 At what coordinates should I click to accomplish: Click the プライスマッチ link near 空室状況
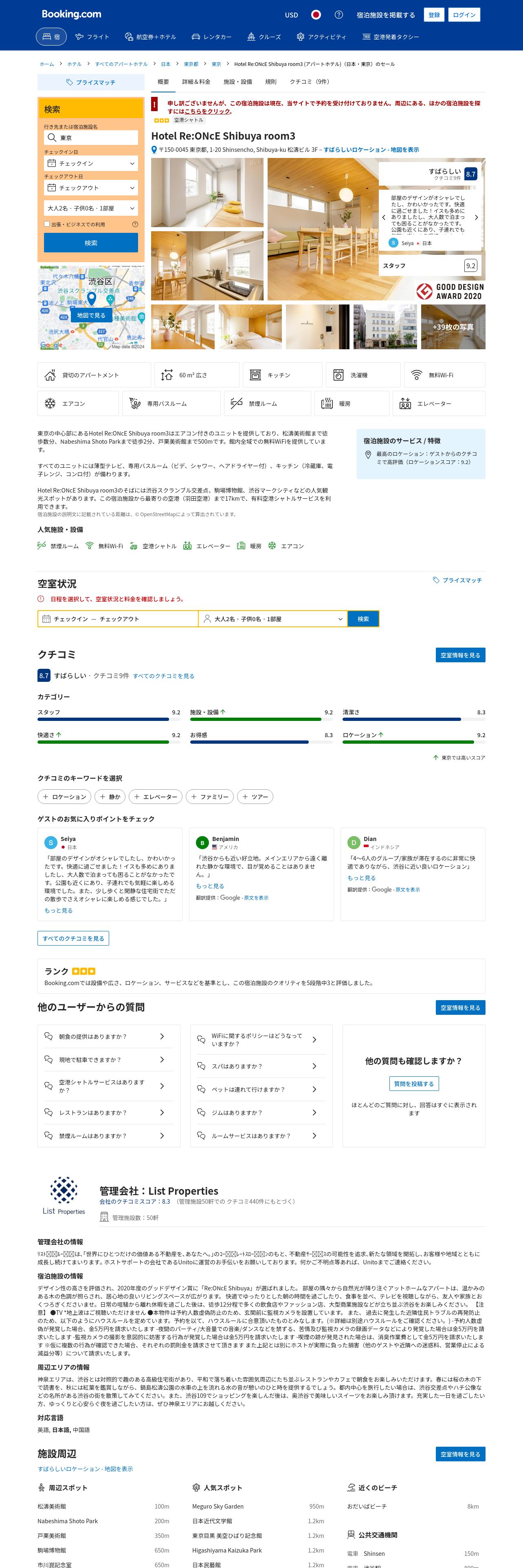[457, 580]
